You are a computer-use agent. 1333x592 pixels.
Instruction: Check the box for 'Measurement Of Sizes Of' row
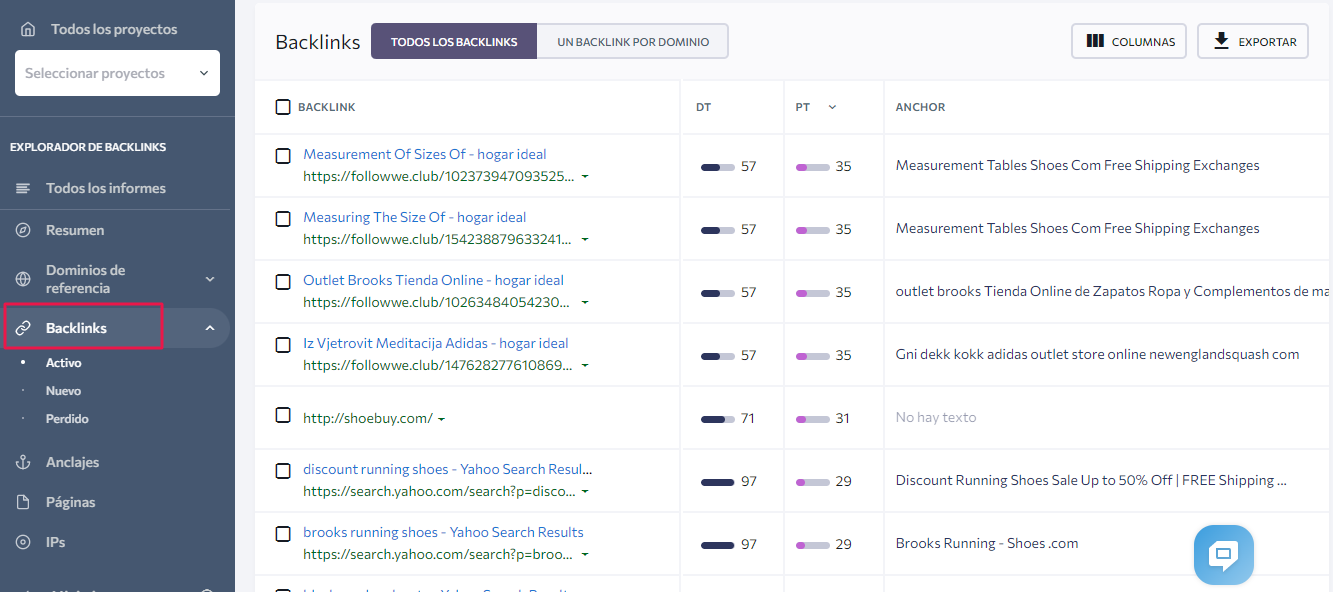point(283,156)
